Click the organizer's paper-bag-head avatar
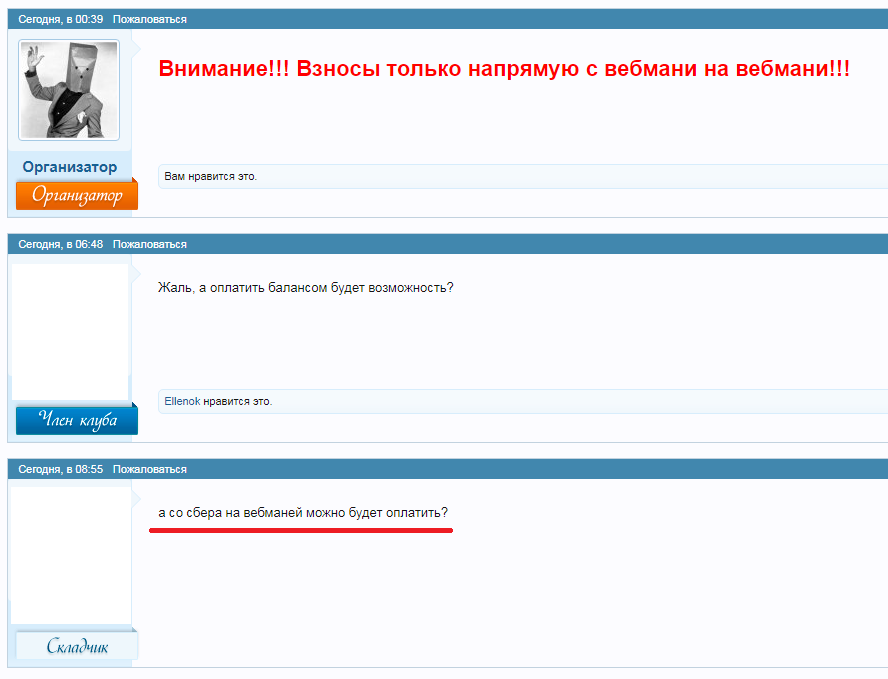 (x=69, y=90)
